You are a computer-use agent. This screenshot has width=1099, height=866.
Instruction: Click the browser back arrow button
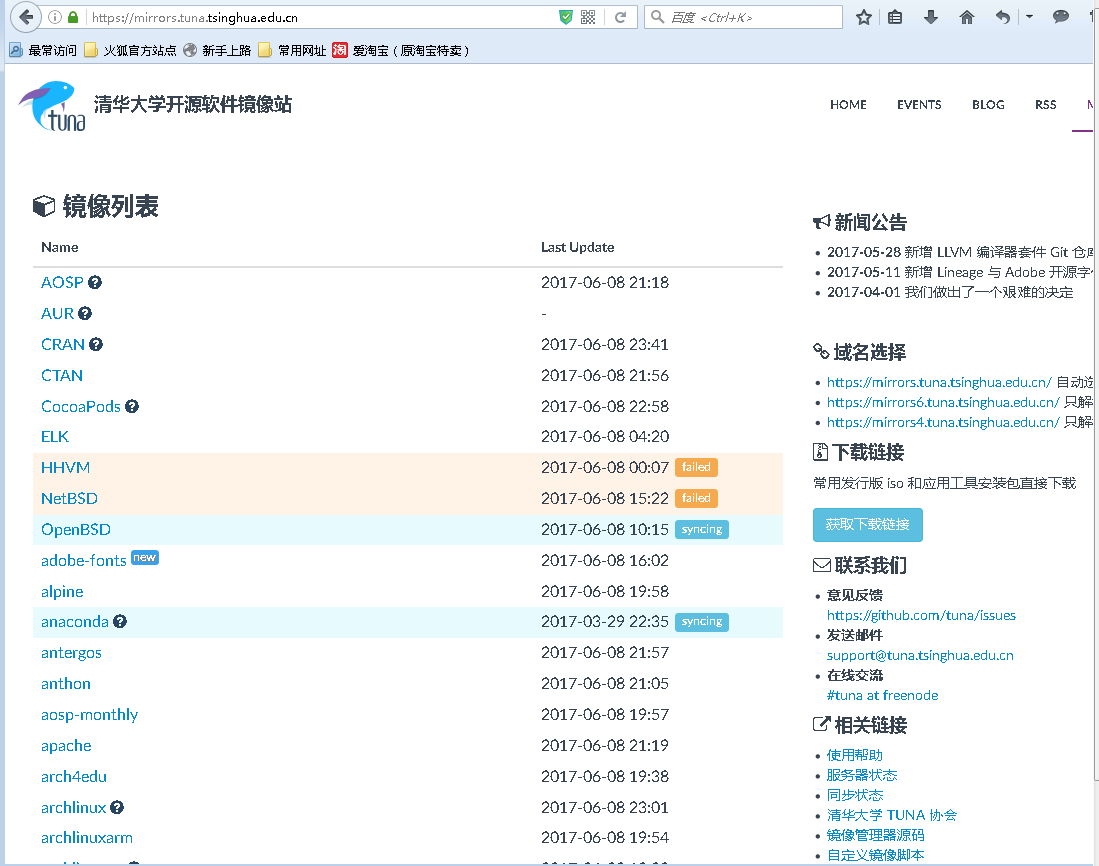[26, 17]
